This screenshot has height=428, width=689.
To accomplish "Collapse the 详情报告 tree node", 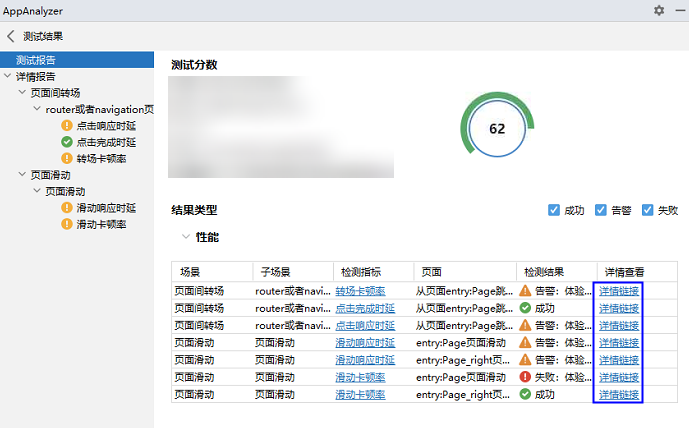I will [x=9, y=76].
